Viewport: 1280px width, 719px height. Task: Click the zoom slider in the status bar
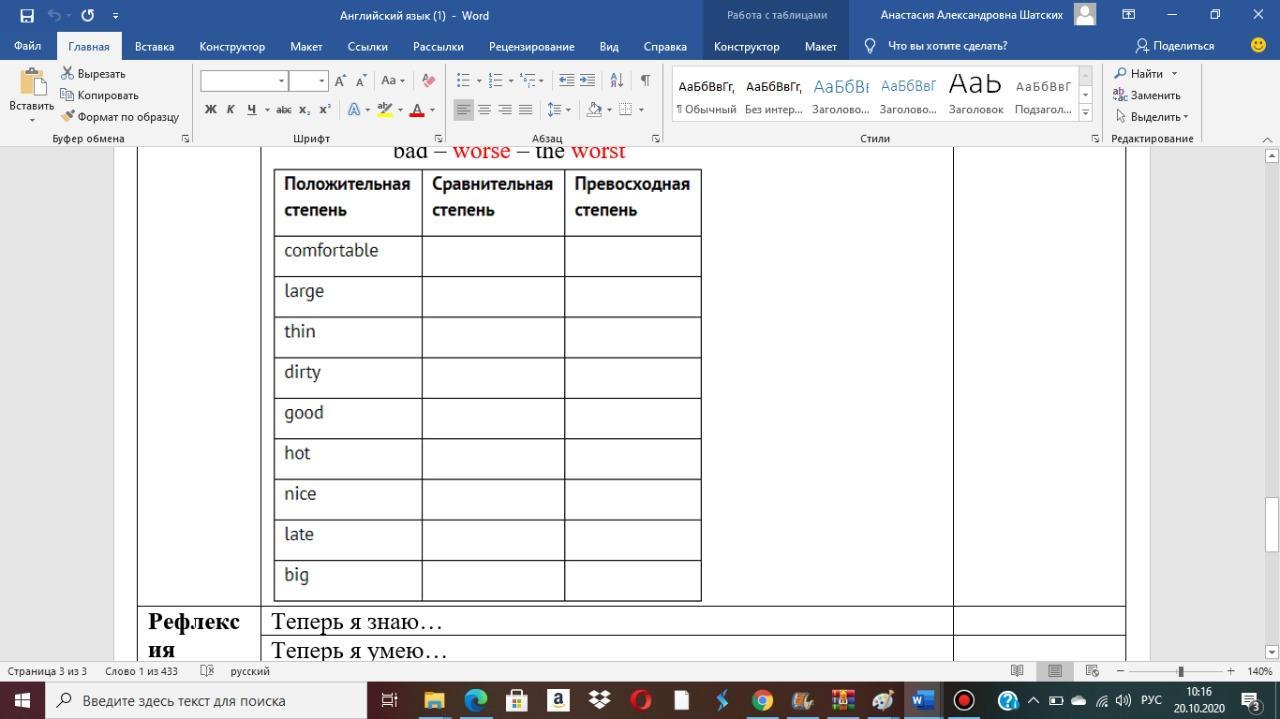[x=1181, y=671]
